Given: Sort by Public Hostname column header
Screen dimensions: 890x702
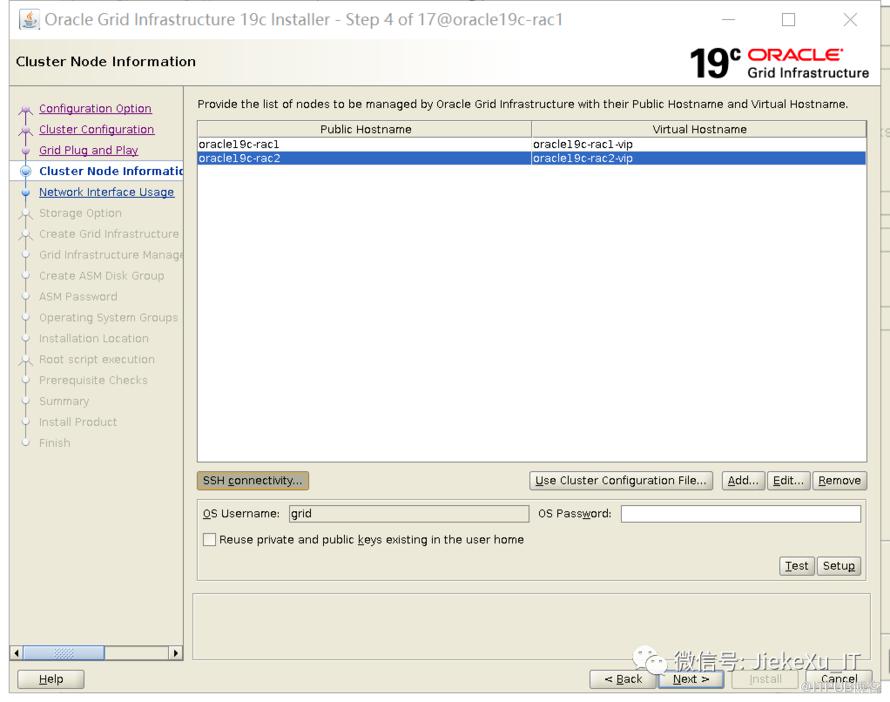Looking at the screenshot, I should tap(365, 129).
